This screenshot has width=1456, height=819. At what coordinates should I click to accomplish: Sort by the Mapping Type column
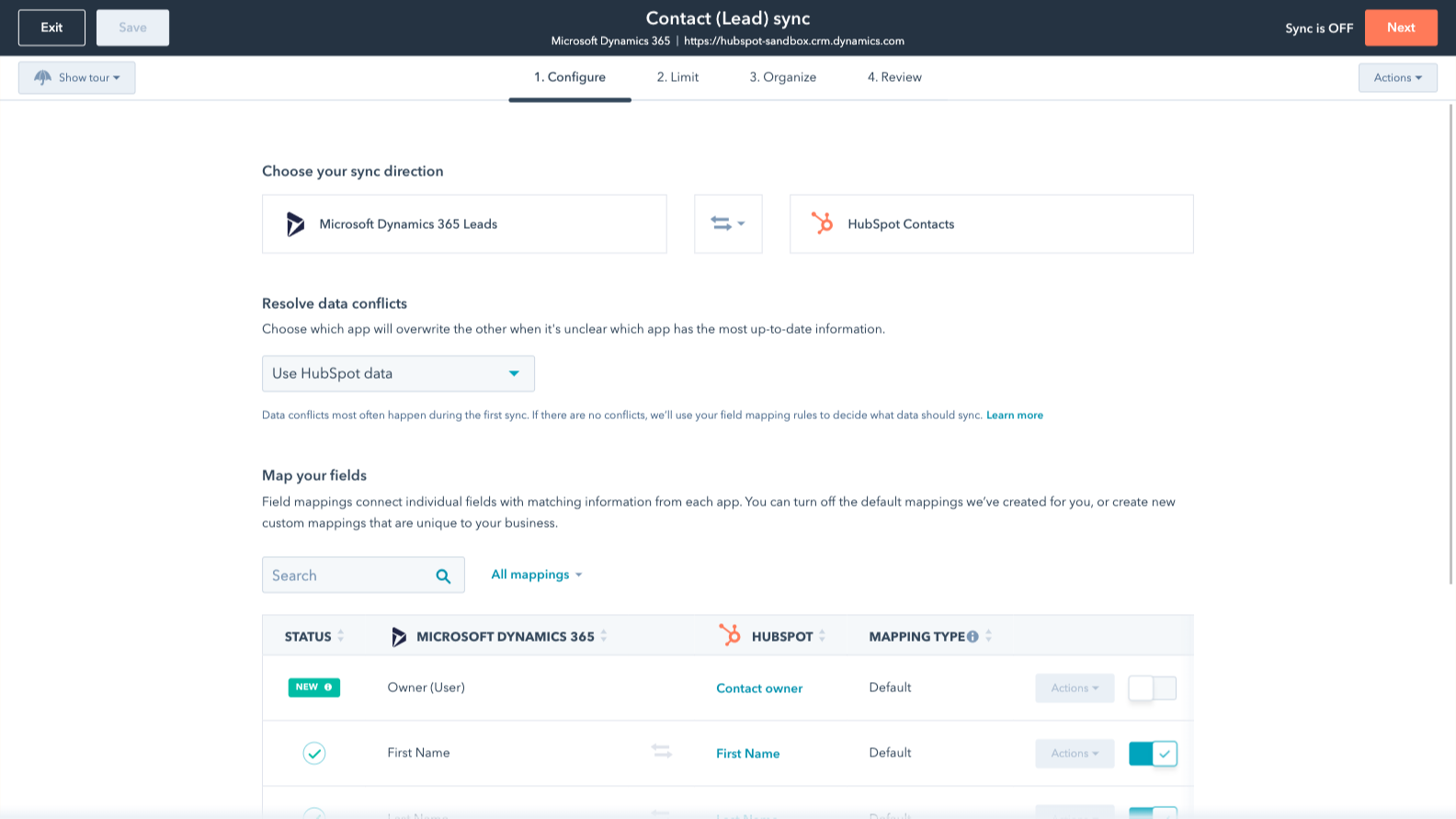[x=989, y=636]
